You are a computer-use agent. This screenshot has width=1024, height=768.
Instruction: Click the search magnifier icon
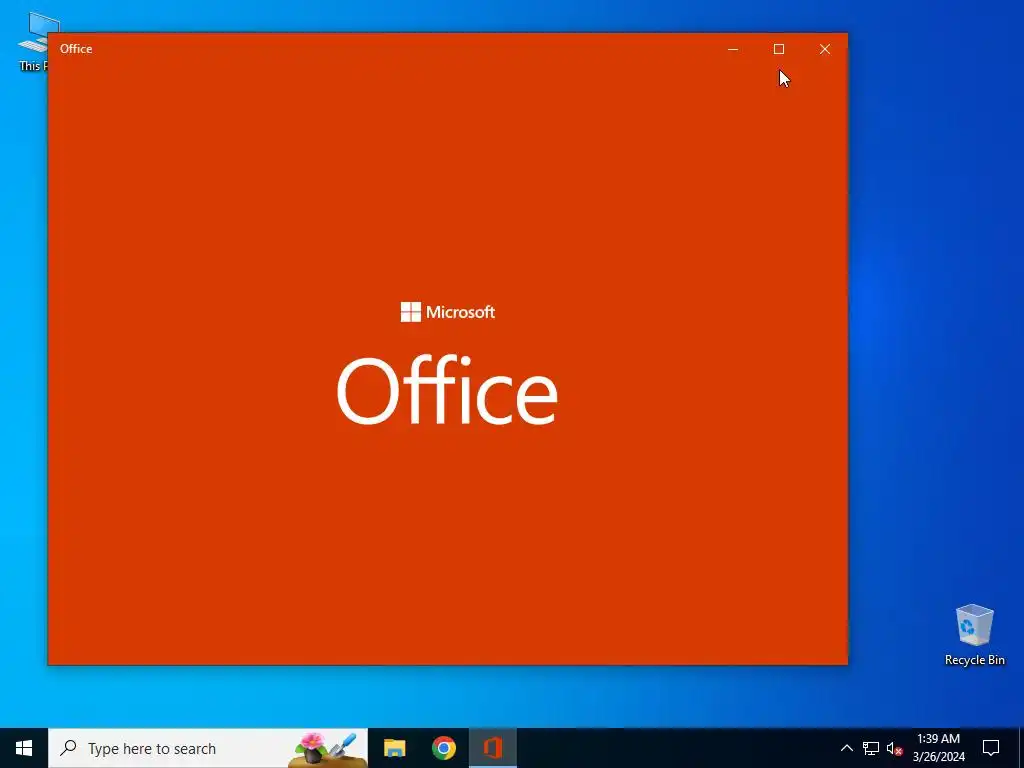68,748
